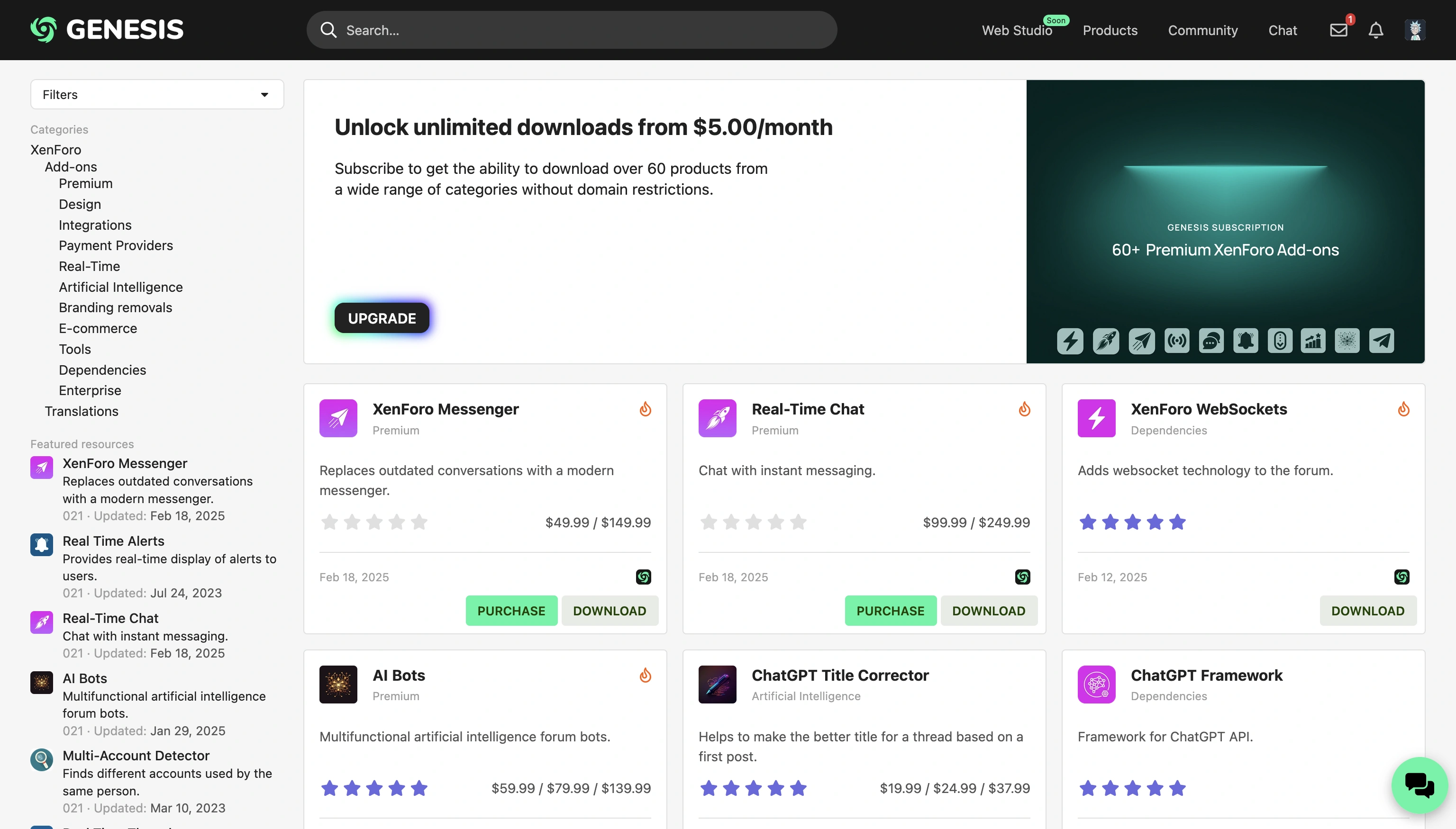Select the Artificial Intelligence category
Image resolution: width=1456 pixels, height=829 pixels.
tap(121, 287)
